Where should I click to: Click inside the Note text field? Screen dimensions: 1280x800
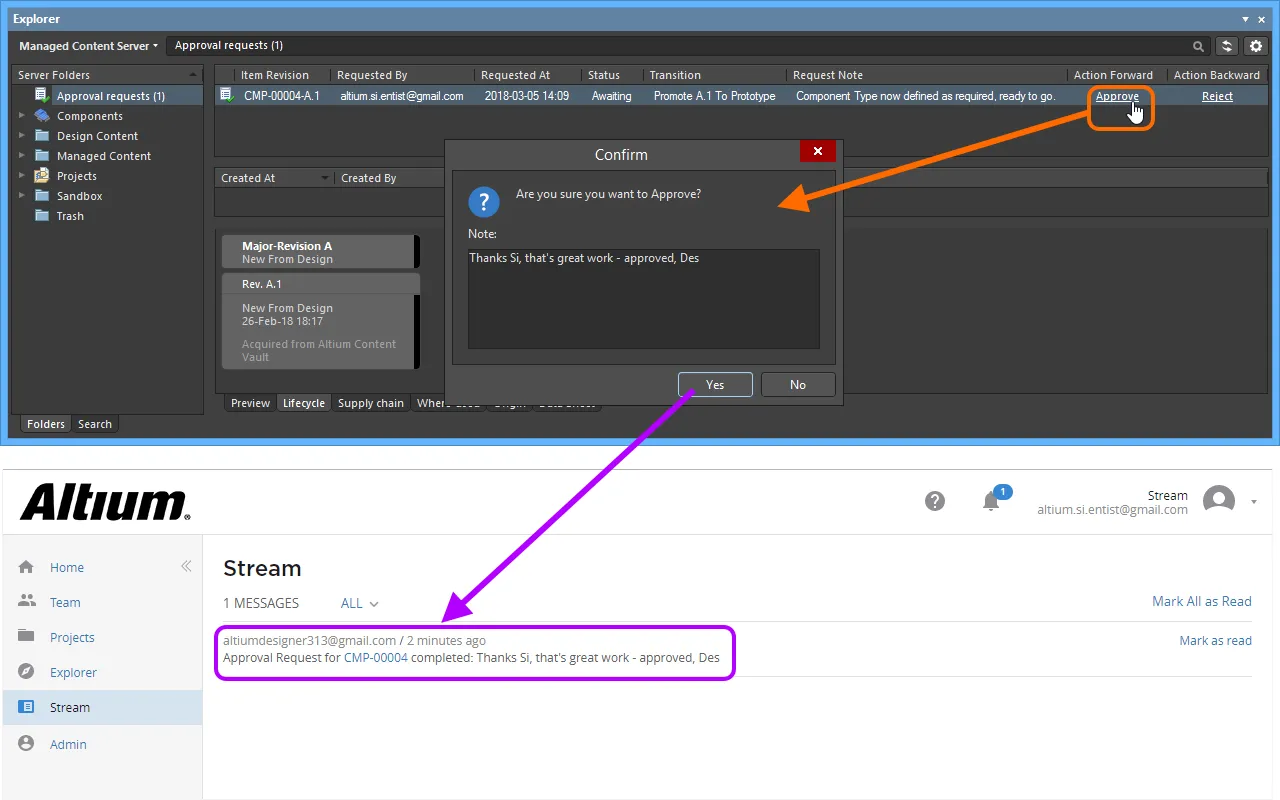[644, 299]
